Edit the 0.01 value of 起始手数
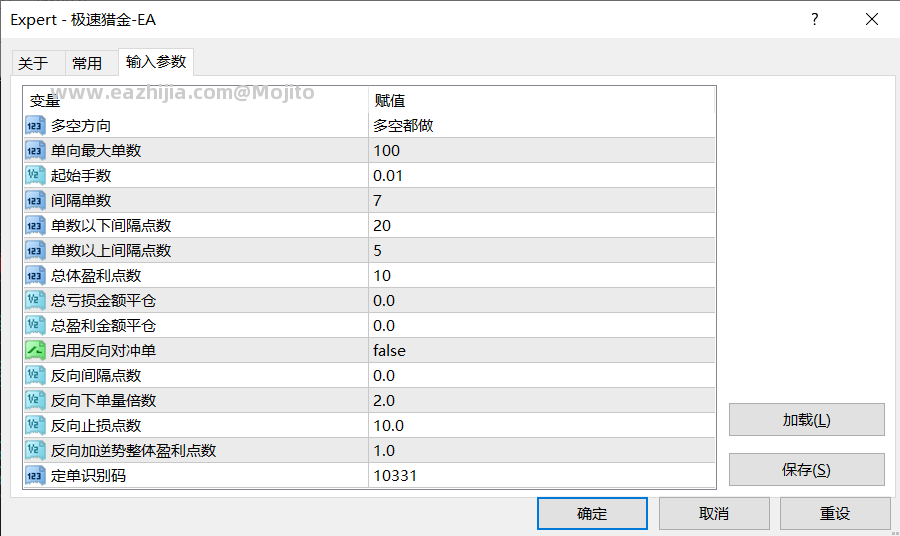 pyautogui.click(x=542, y=176)
